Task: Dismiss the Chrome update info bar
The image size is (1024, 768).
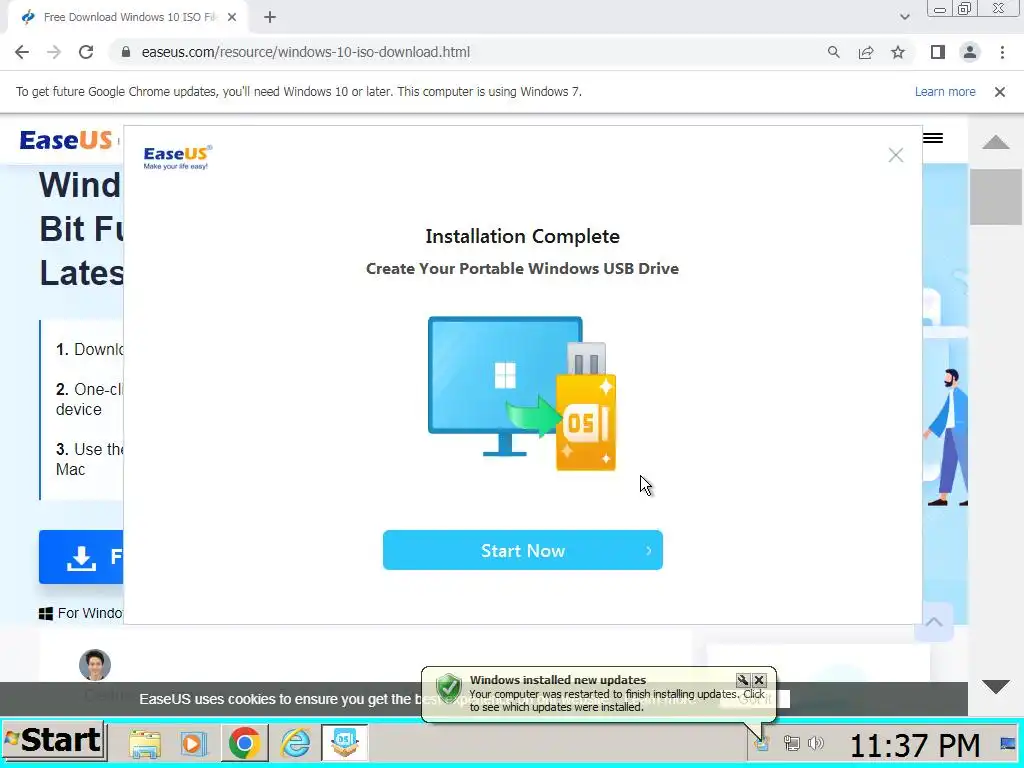Action: click(1000, 92)
